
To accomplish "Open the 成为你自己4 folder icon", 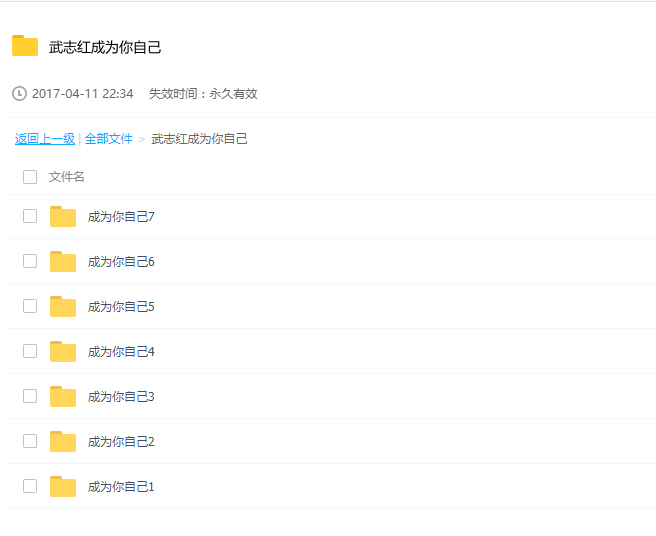I will pyautogui.click(x=63, y=351).
